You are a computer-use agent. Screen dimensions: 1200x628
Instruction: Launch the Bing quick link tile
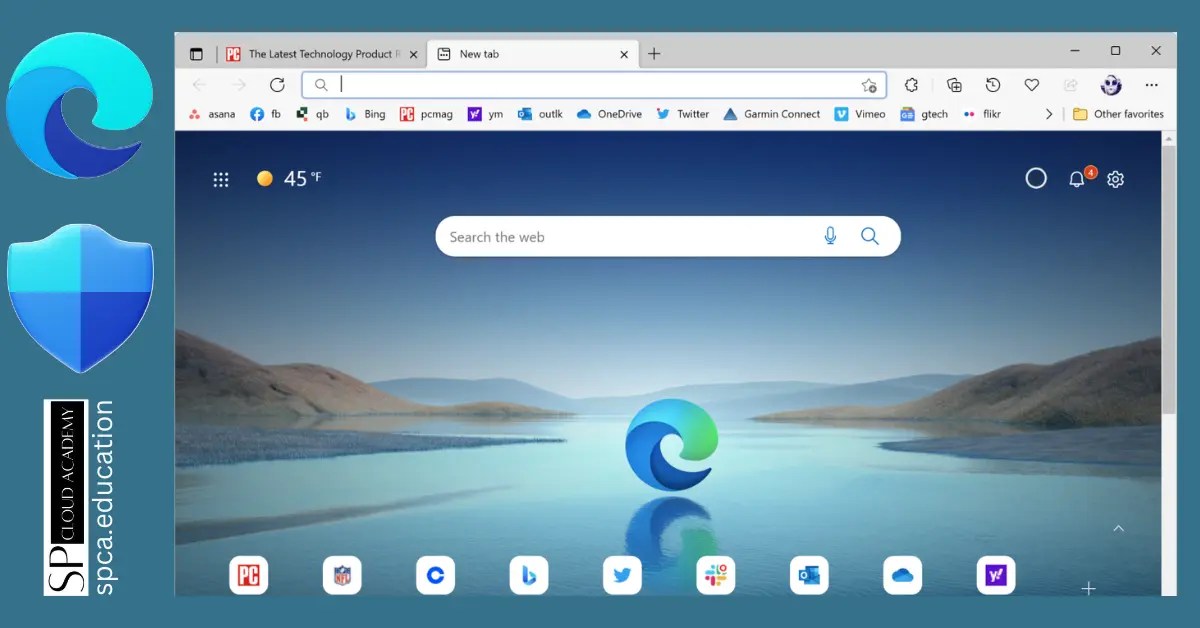click(x=528, y=575)
